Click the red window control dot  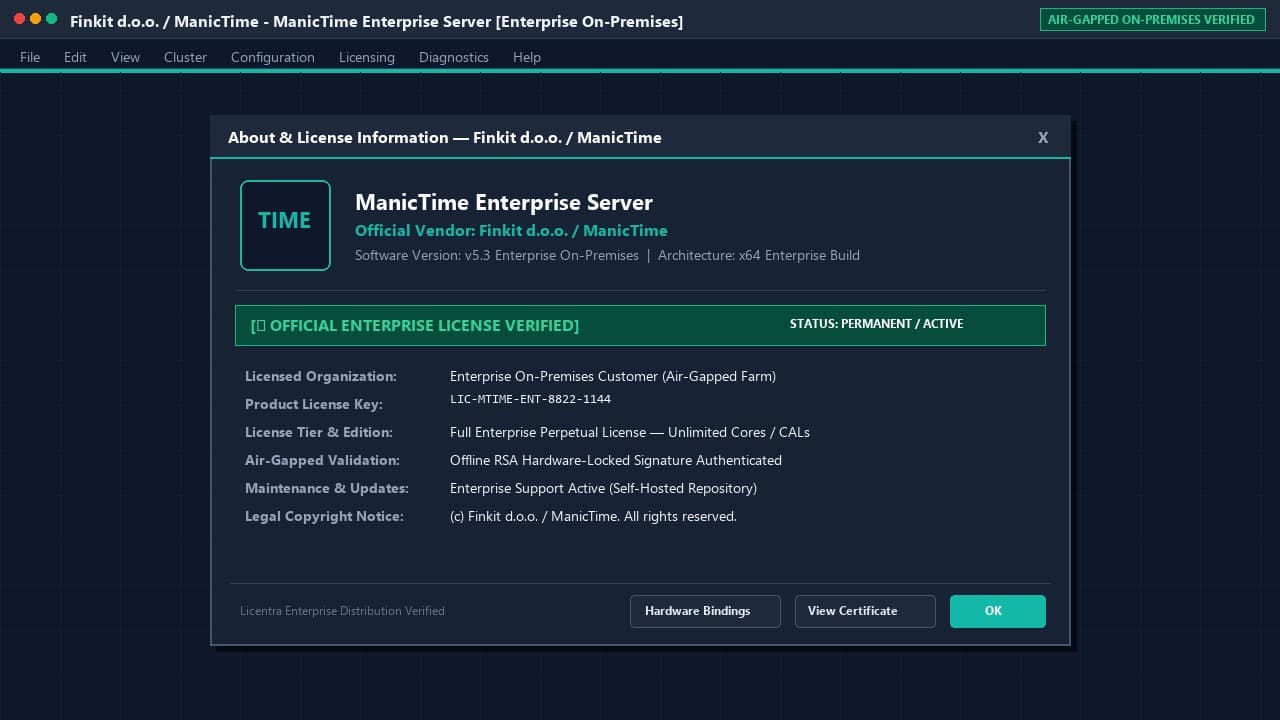pos(19,19)
